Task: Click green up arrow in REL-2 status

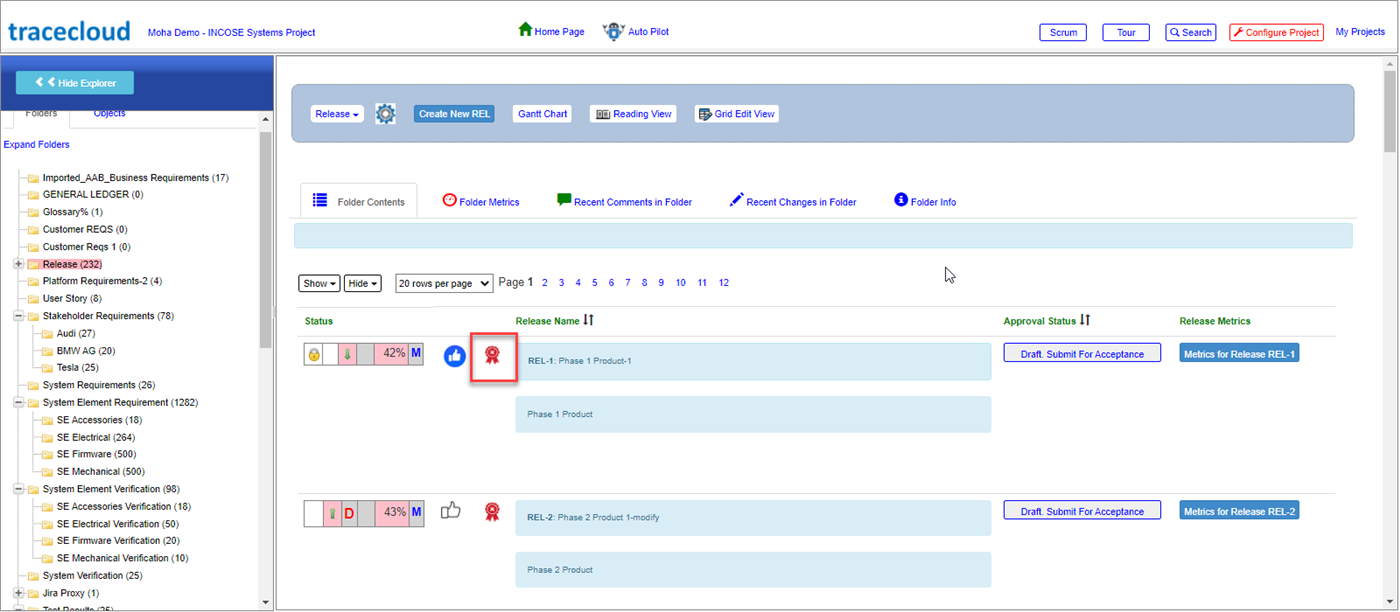Action: tap(331, 513)
